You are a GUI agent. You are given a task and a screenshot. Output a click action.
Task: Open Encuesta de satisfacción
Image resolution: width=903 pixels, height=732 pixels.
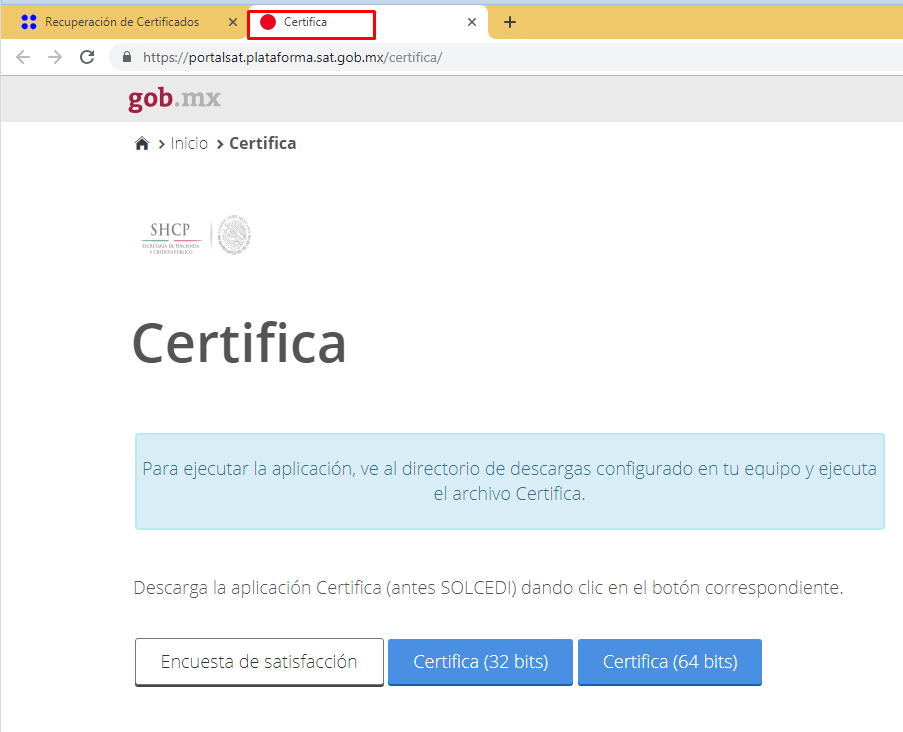coord(259,662)
